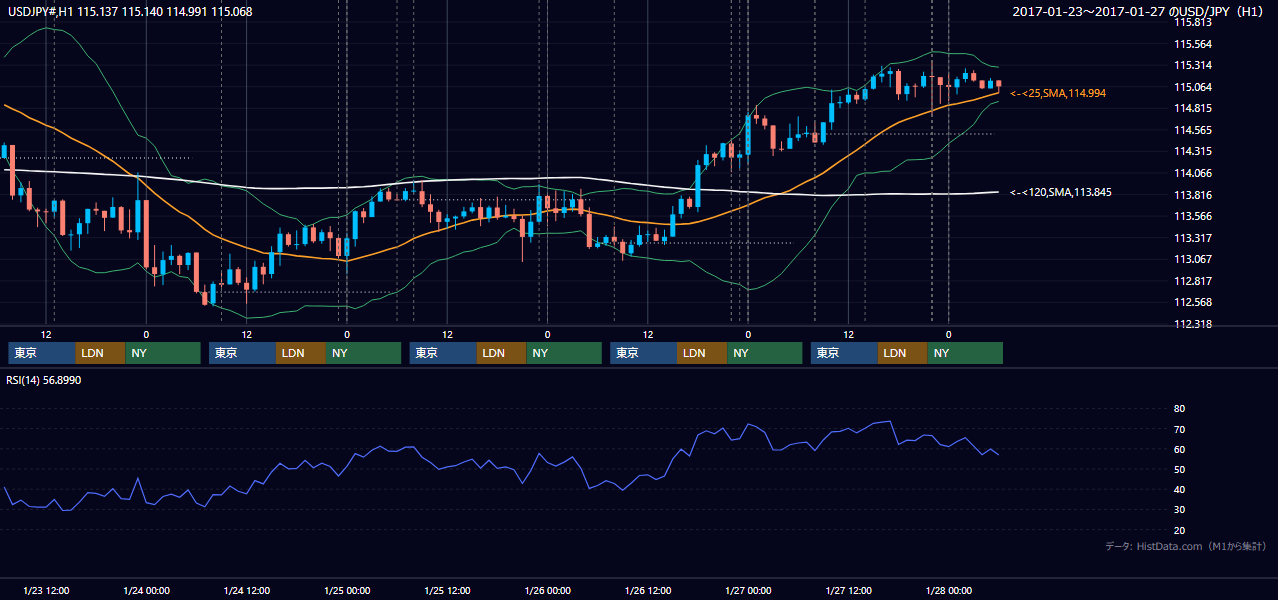Click price axis value 115.813
This screenshot has height=600, width=1278.
pos(1192,22)
